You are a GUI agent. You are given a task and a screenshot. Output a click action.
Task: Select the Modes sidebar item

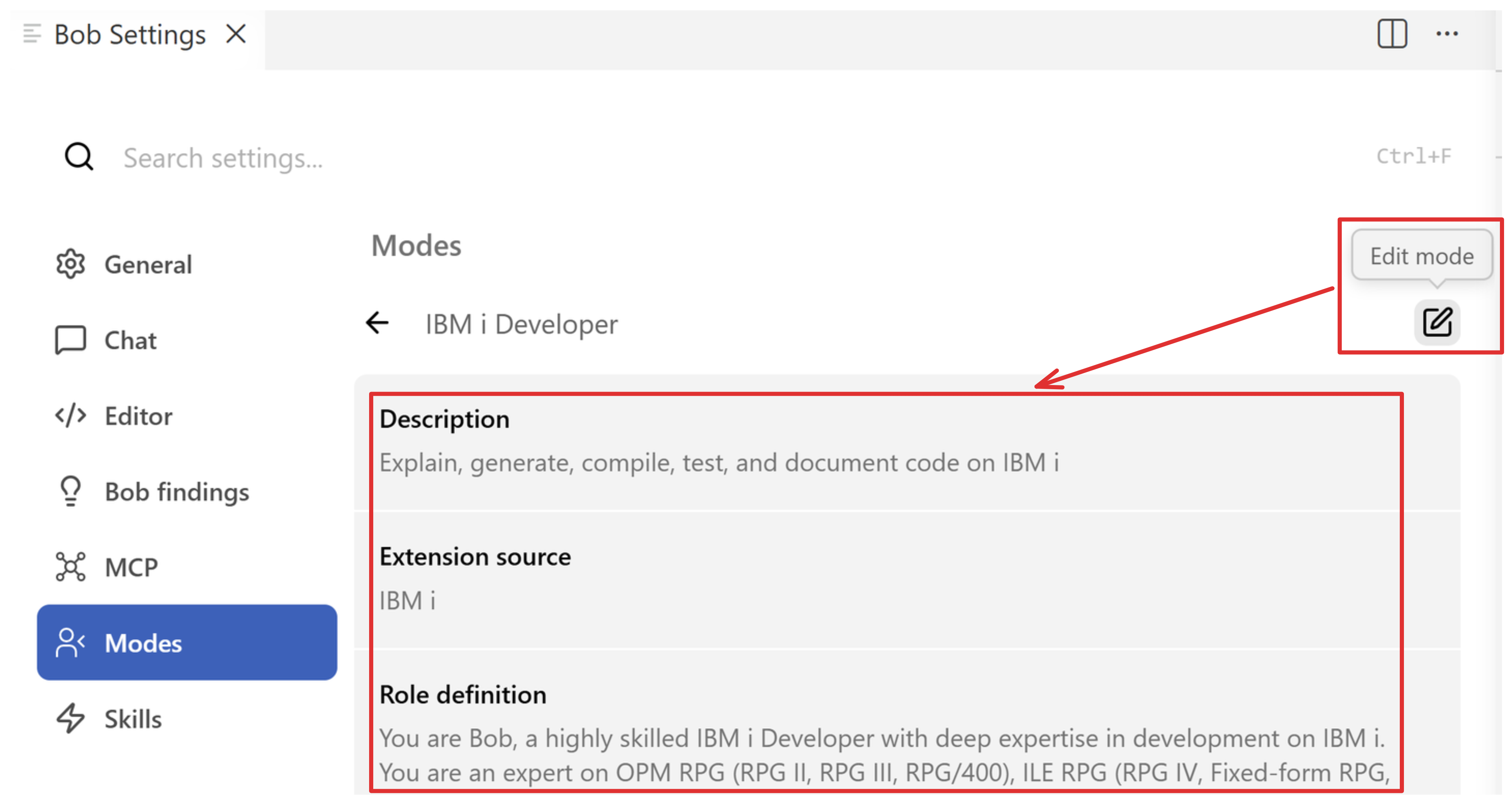point(187,642)
